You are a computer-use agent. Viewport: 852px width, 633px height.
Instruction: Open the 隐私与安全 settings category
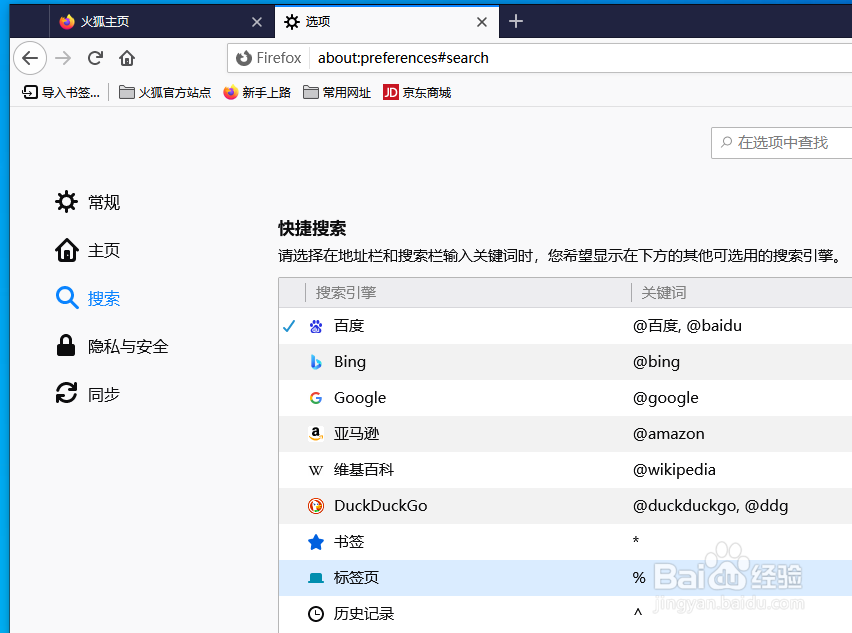pos(112,346)
